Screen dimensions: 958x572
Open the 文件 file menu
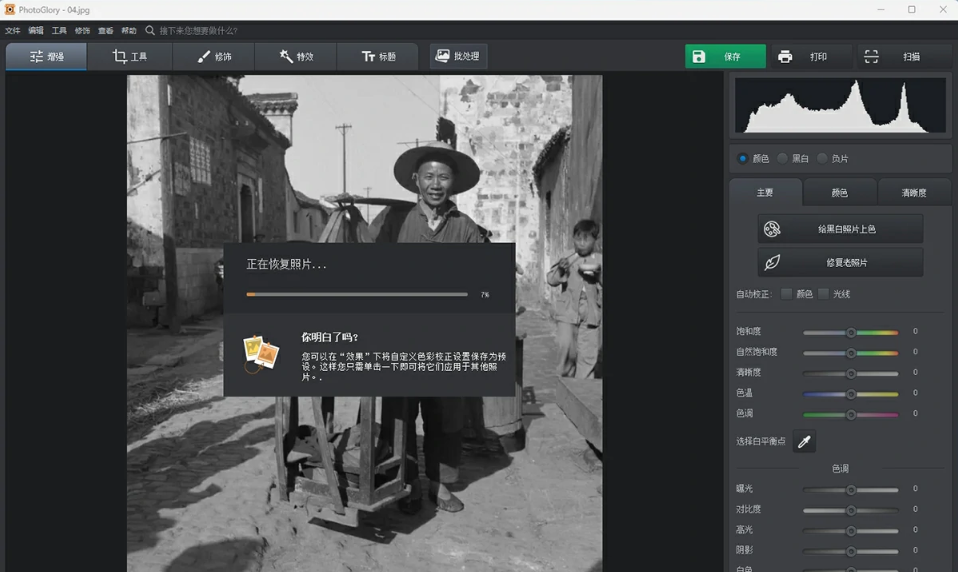click(x=12, y=31)
